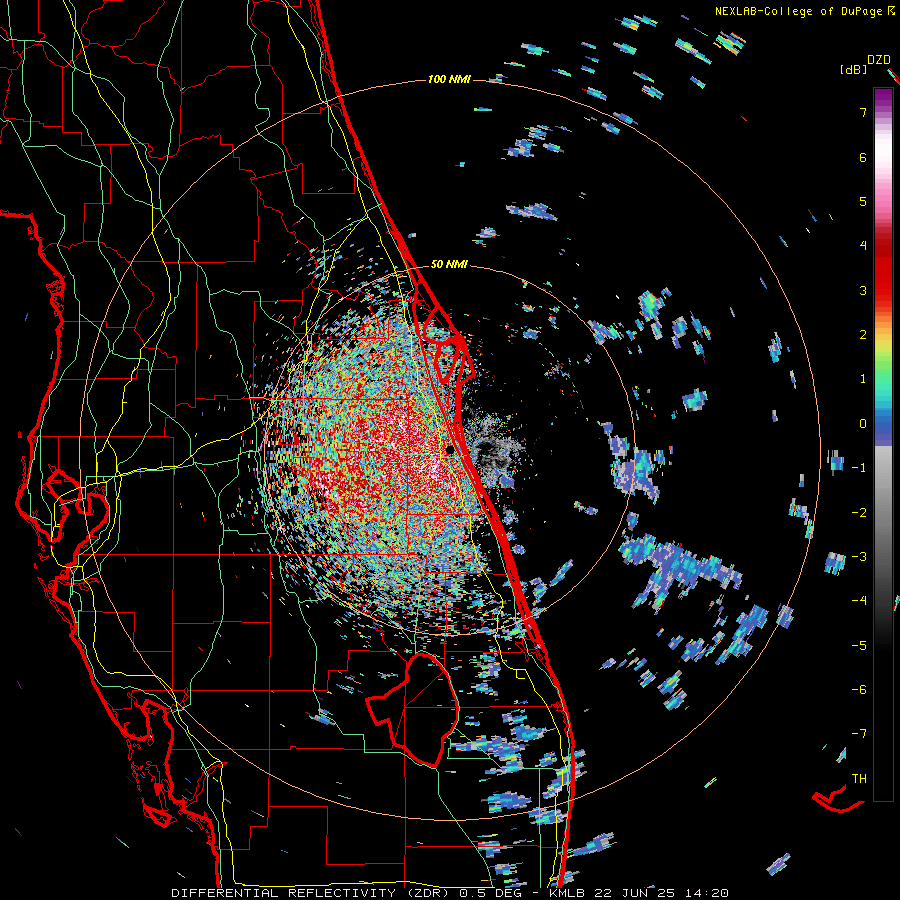The image size is (900, 900).
Task: Click the TH threshold legend label
Action: coord(859,779)
